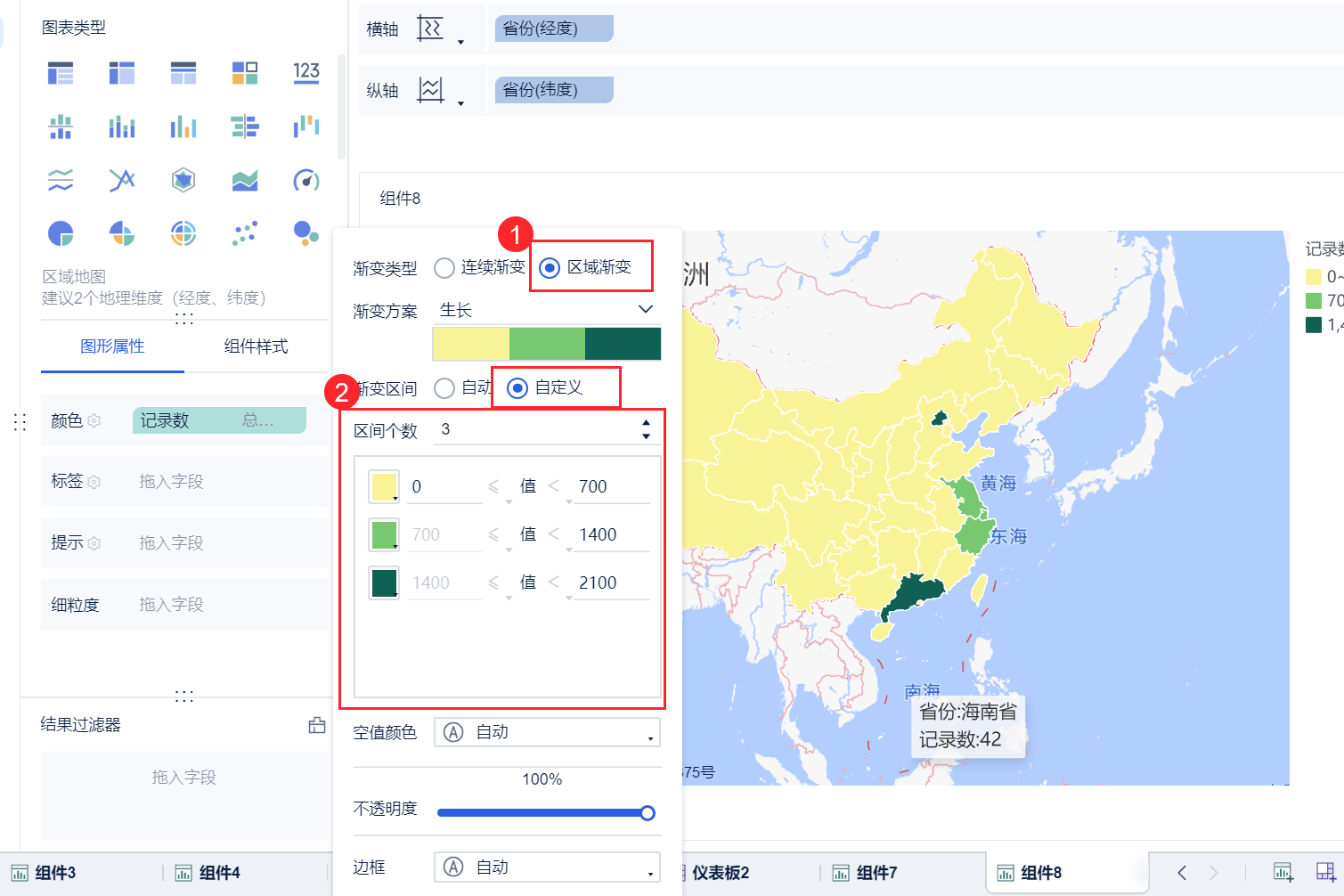Open dark green interval color picker
The height and width of the screenshot is (896, 1344).
[x=384, y=583]
